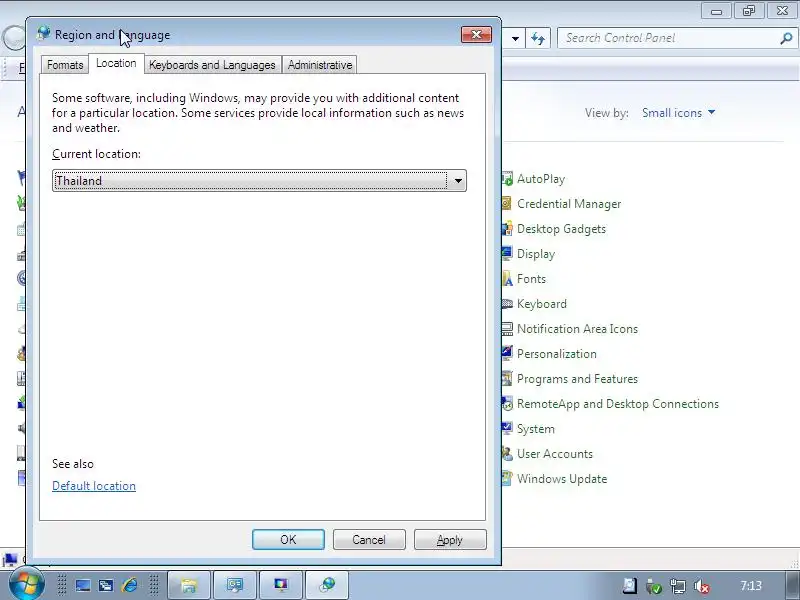Open the Default location link
The width and height of the screenshot is (800, 600).
tap(94, 486)
